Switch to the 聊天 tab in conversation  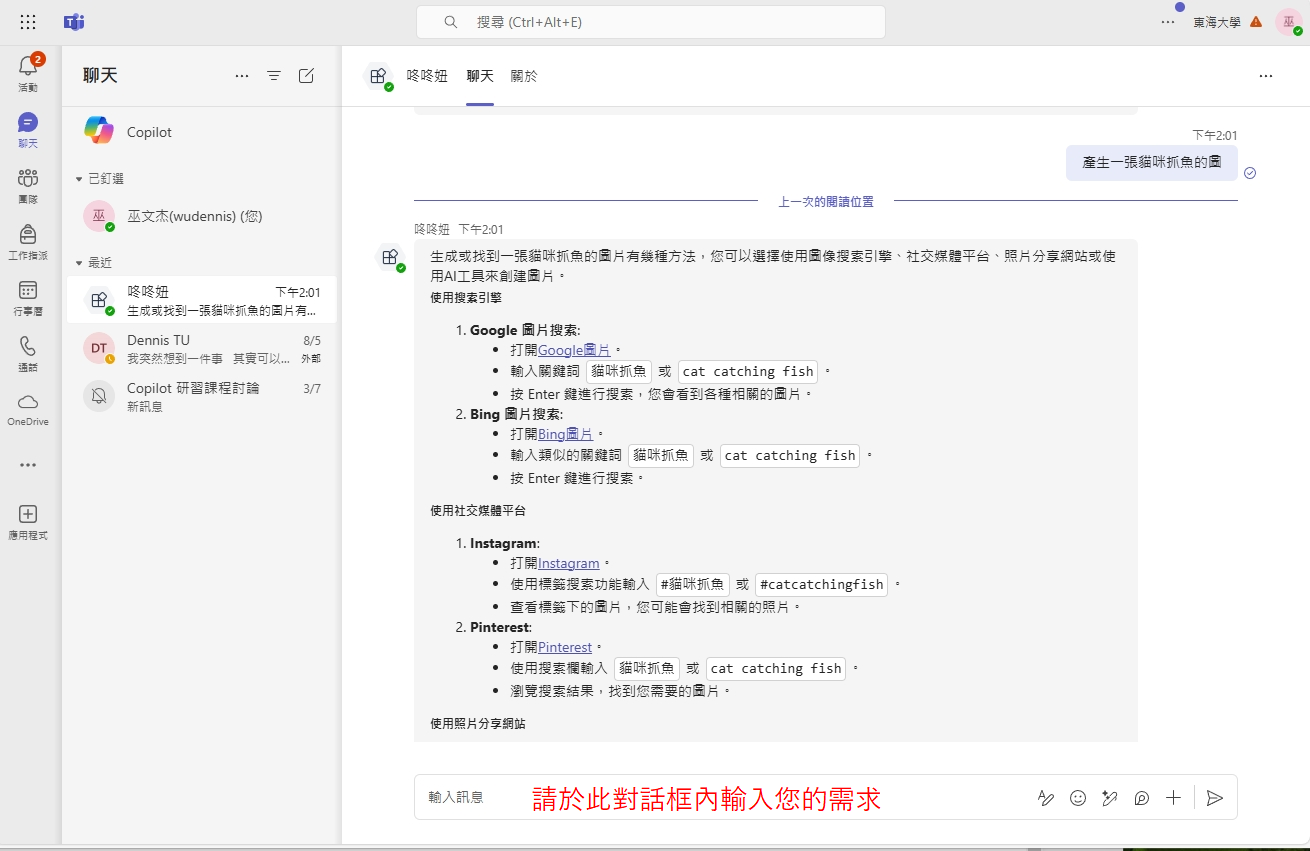point(480,76)
